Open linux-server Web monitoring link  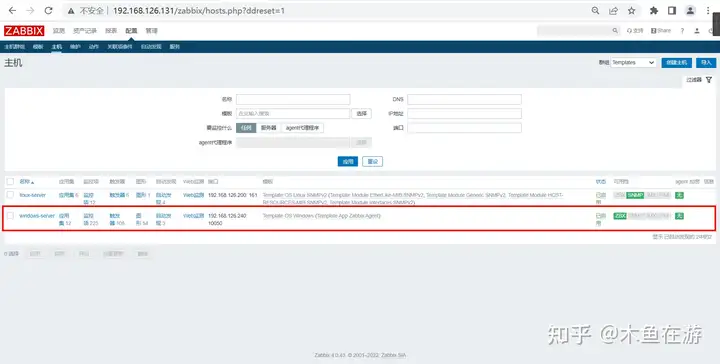click(193, 195)
